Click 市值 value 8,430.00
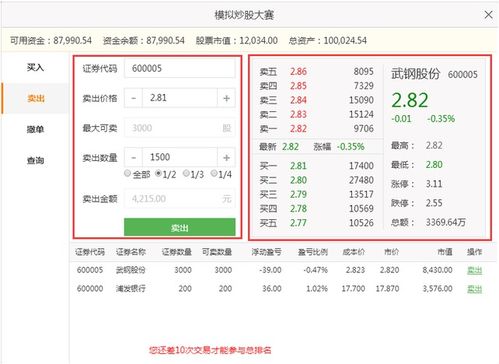Screen dimensions: 499x364 pos(437,270)
